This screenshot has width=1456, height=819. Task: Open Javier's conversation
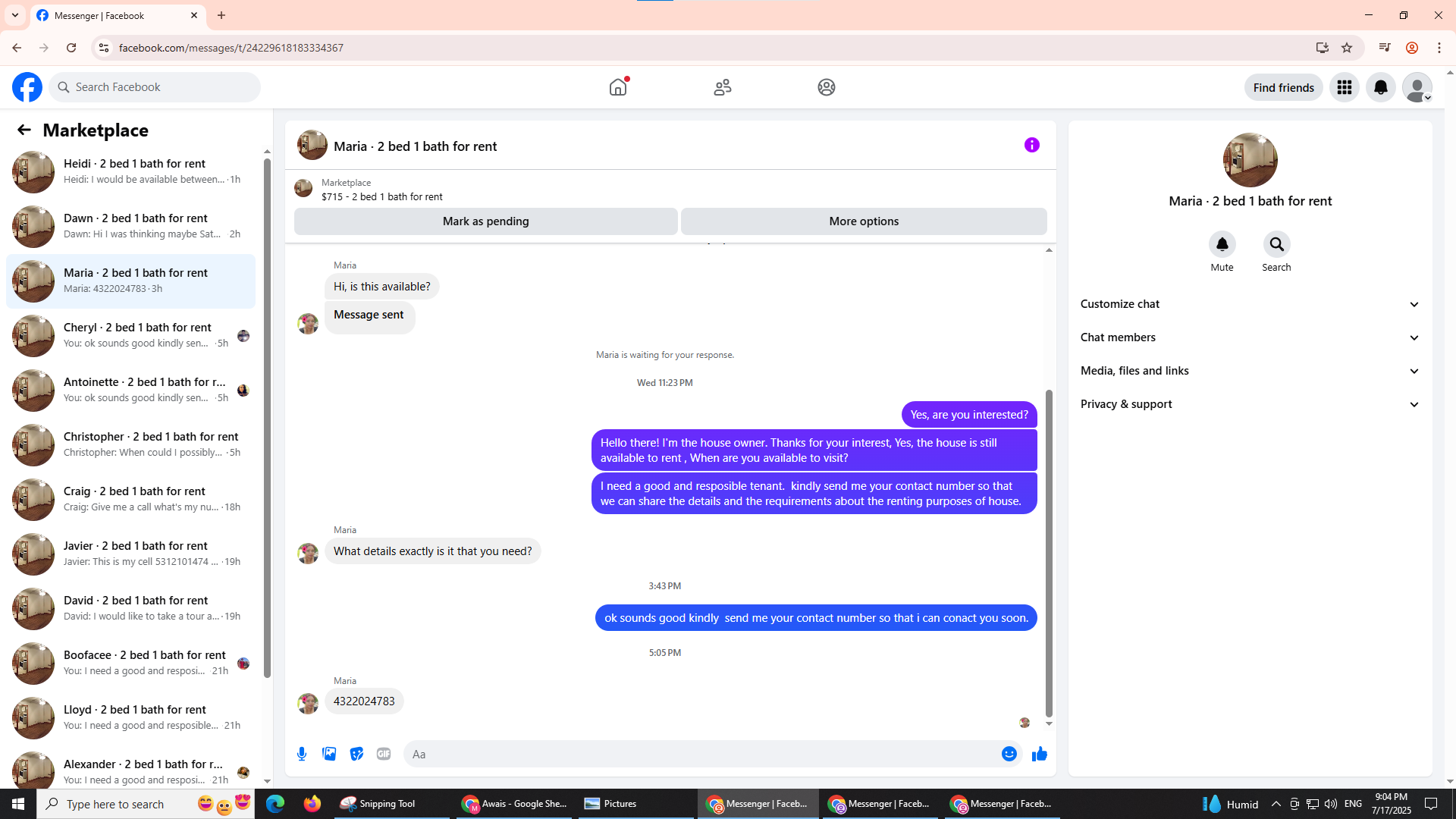[x=130, y=554]
